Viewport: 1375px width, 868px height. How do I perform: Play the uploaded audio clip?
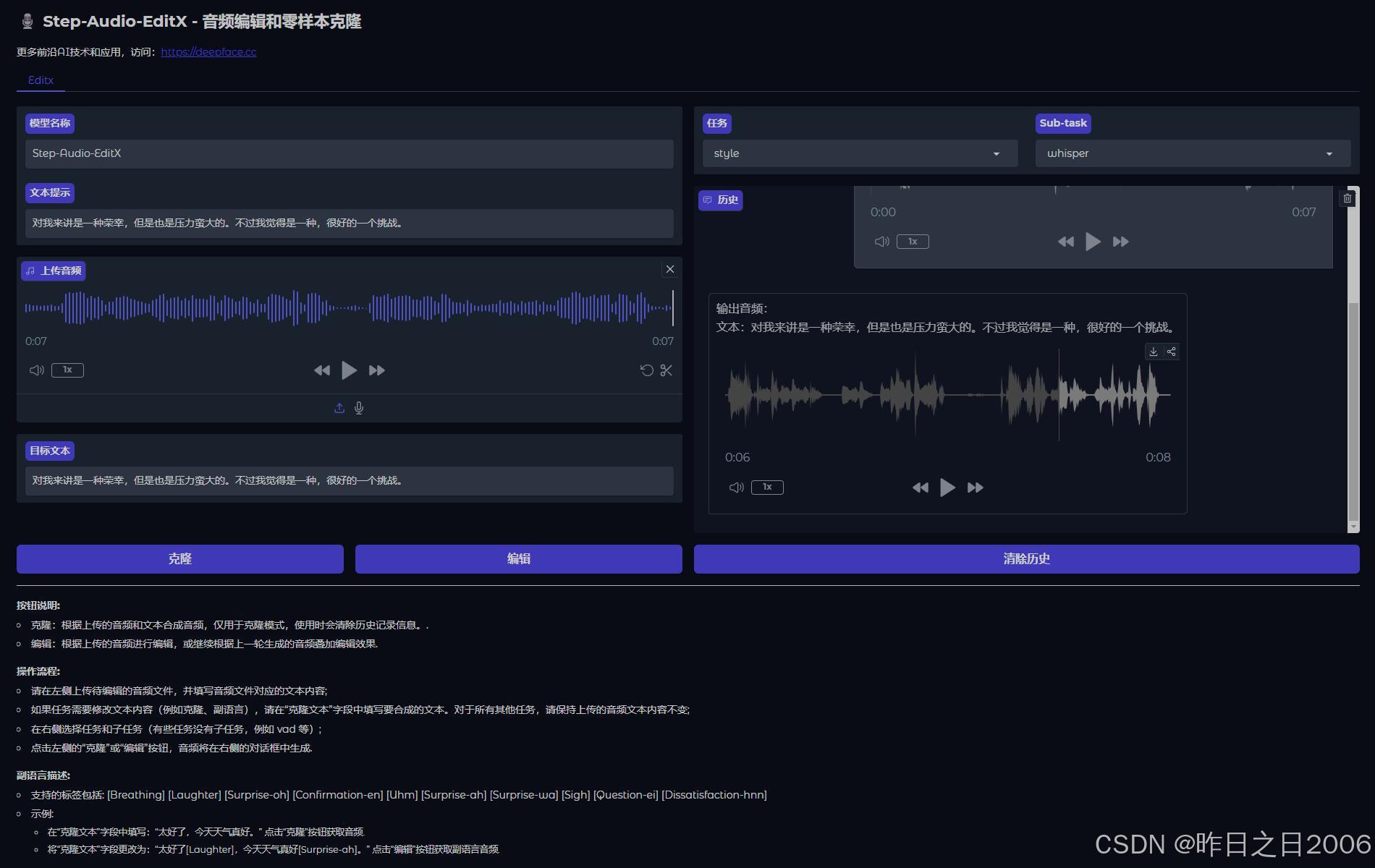349,370
